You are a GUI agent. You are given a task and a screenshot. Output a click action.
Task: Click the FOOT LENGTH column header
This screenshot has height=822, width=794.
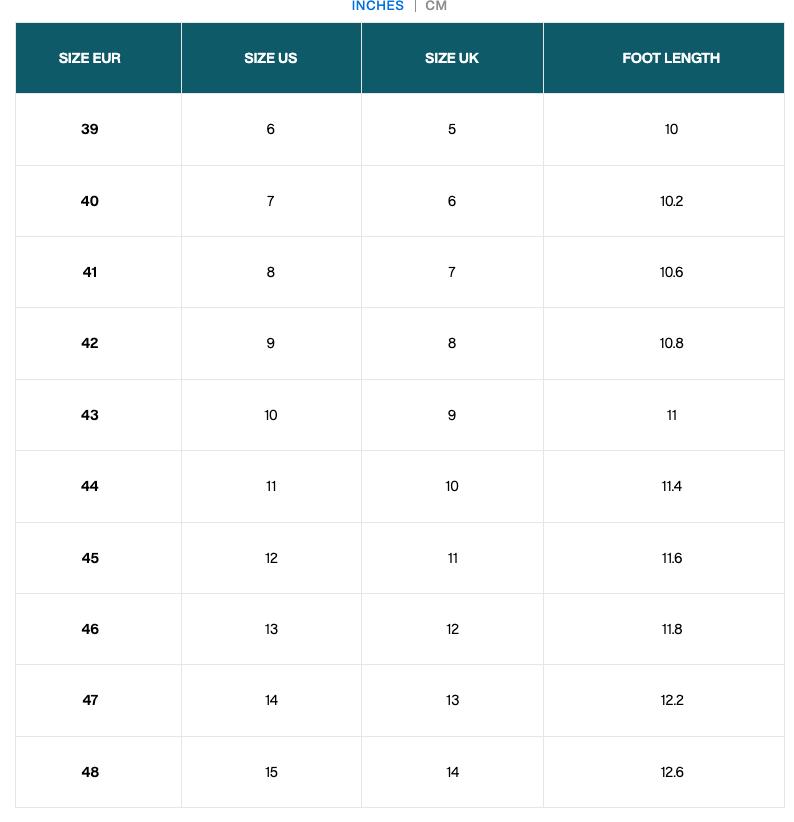tap(671, 58)
